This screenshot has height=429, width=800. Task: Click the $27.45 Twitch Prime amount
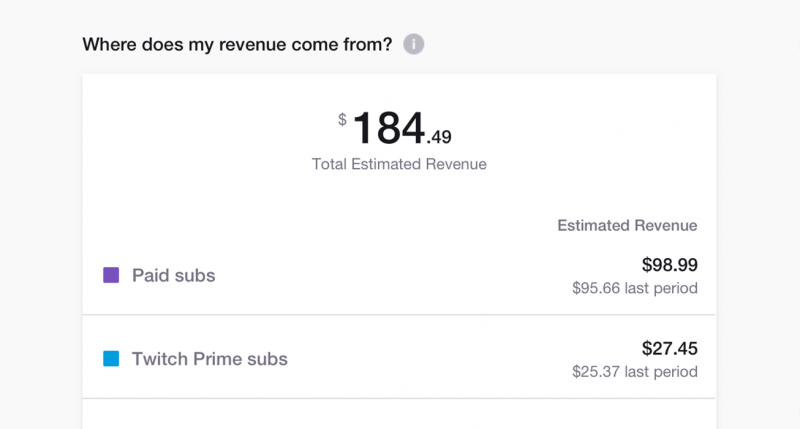point(669,349)
